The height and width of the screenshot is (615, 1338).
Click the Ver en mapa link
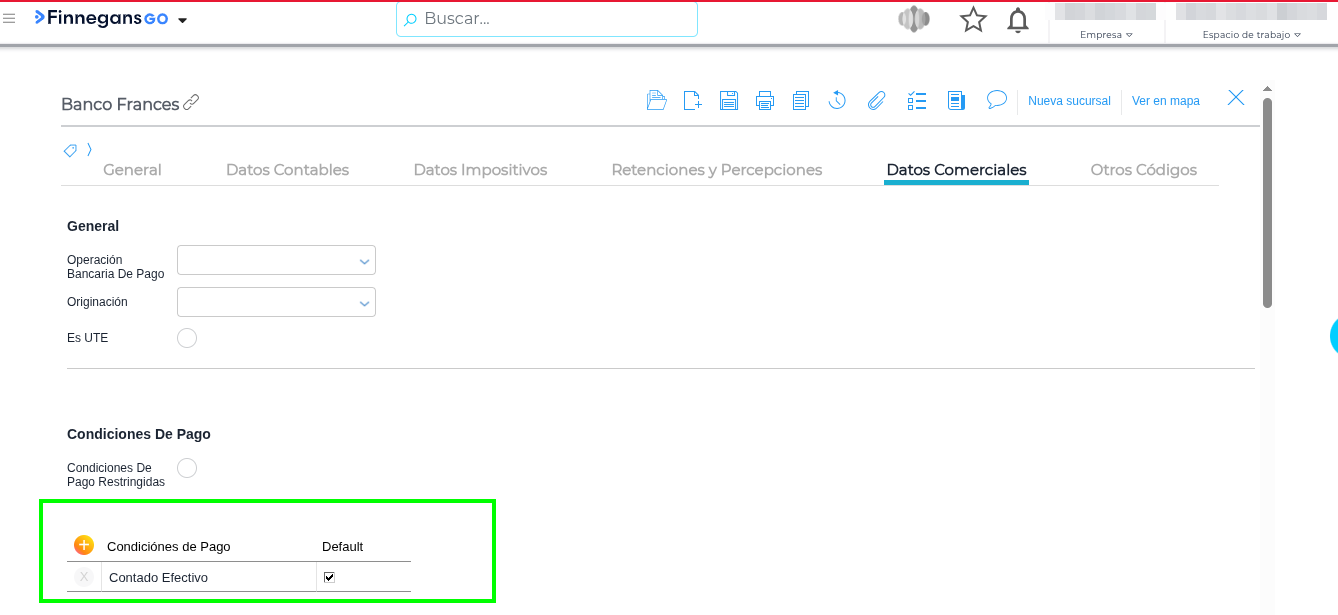point(1165,101)
